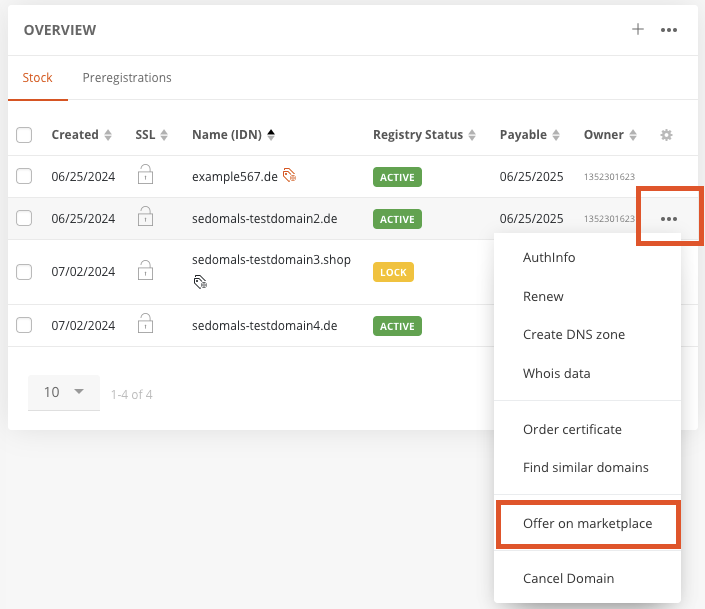The width and height of the screenshot is (705, 609).
Task: Check the sedomals-testdomain4.de row checkbox
Action: point(24,325)
